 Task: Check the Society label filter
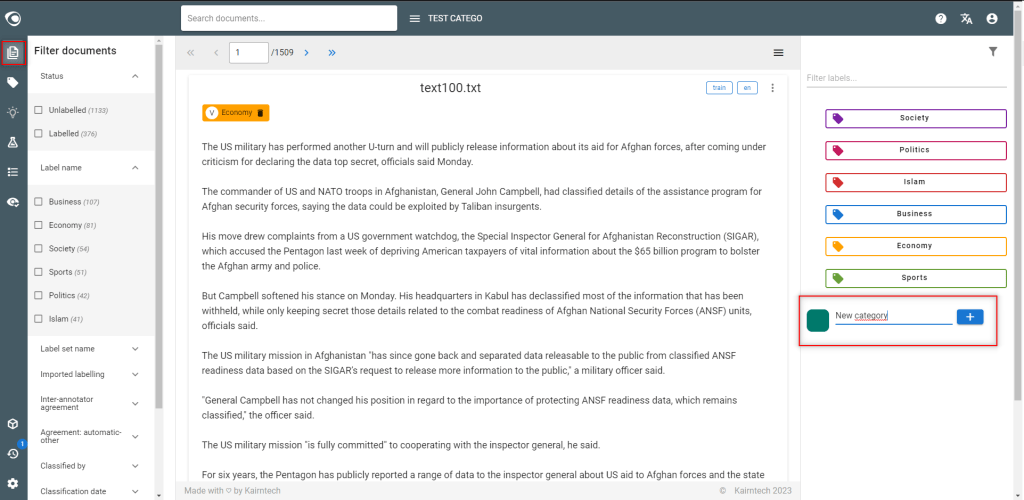click(39, 249)
